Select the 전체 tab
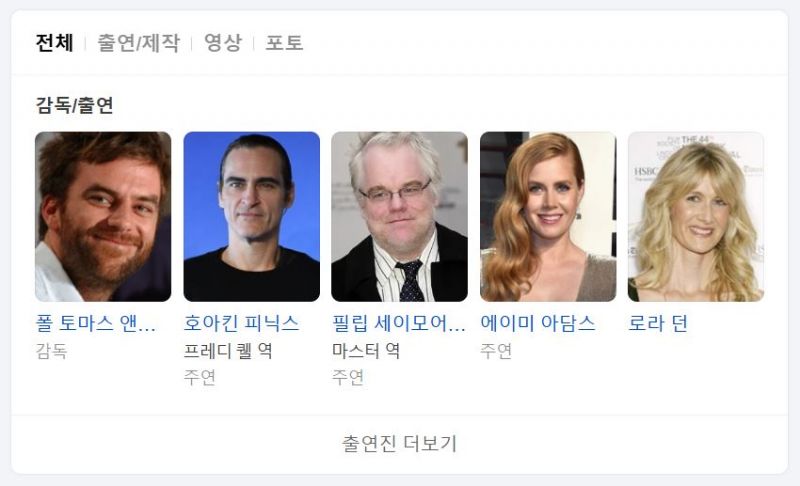This screenshot has height=486, width=800. pyautogui.click(x=55, y=42)
